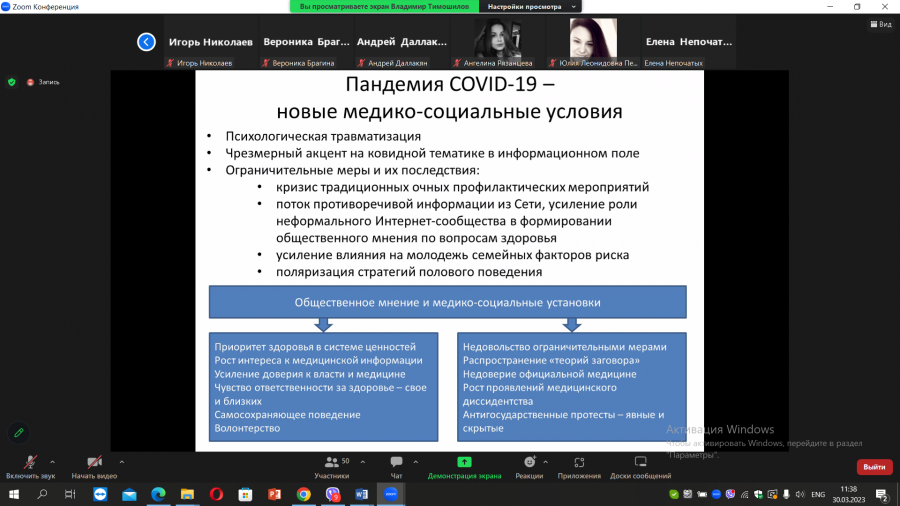Open the view settings dropdown at top
Viewport: 900px width, 506px height.
(x=530, y=6)
